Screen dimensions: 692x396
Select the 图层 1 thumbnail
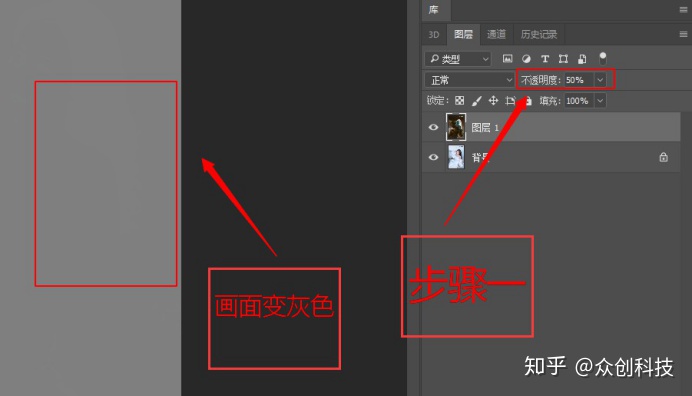pyautogui.click(x=456, y=127)
